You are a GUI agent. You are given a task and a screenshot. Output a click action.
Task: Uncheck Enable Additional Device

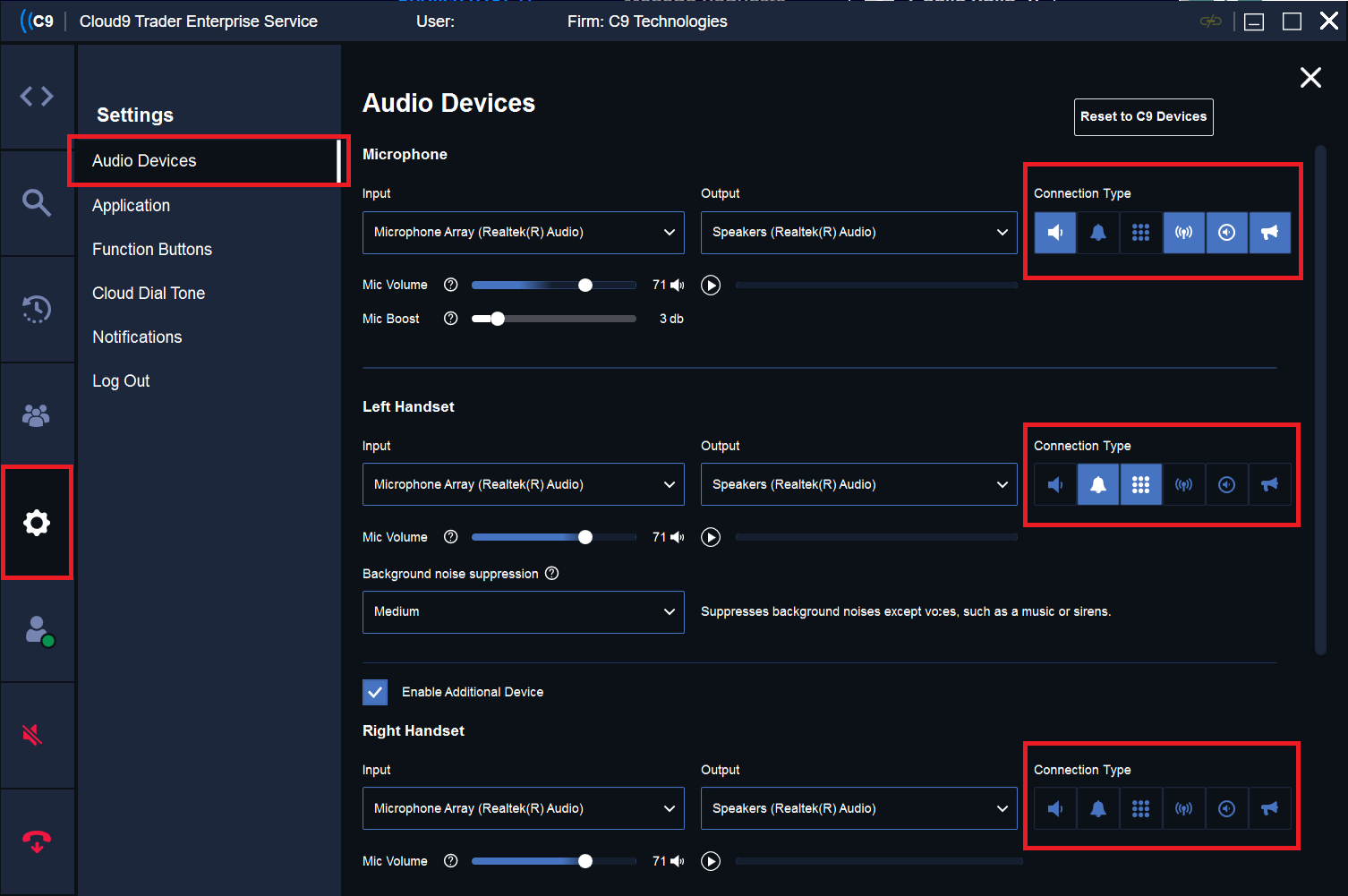pos(375,692)
